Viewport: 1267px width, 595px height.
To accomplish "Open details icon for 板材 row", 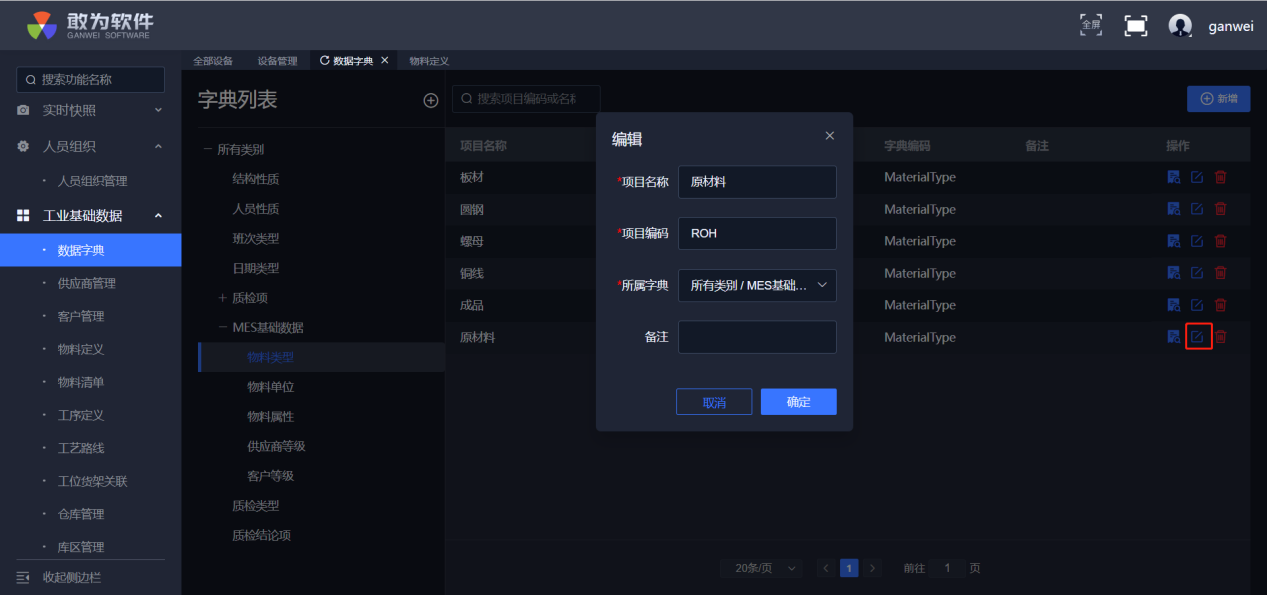I will pos(1174,177).
